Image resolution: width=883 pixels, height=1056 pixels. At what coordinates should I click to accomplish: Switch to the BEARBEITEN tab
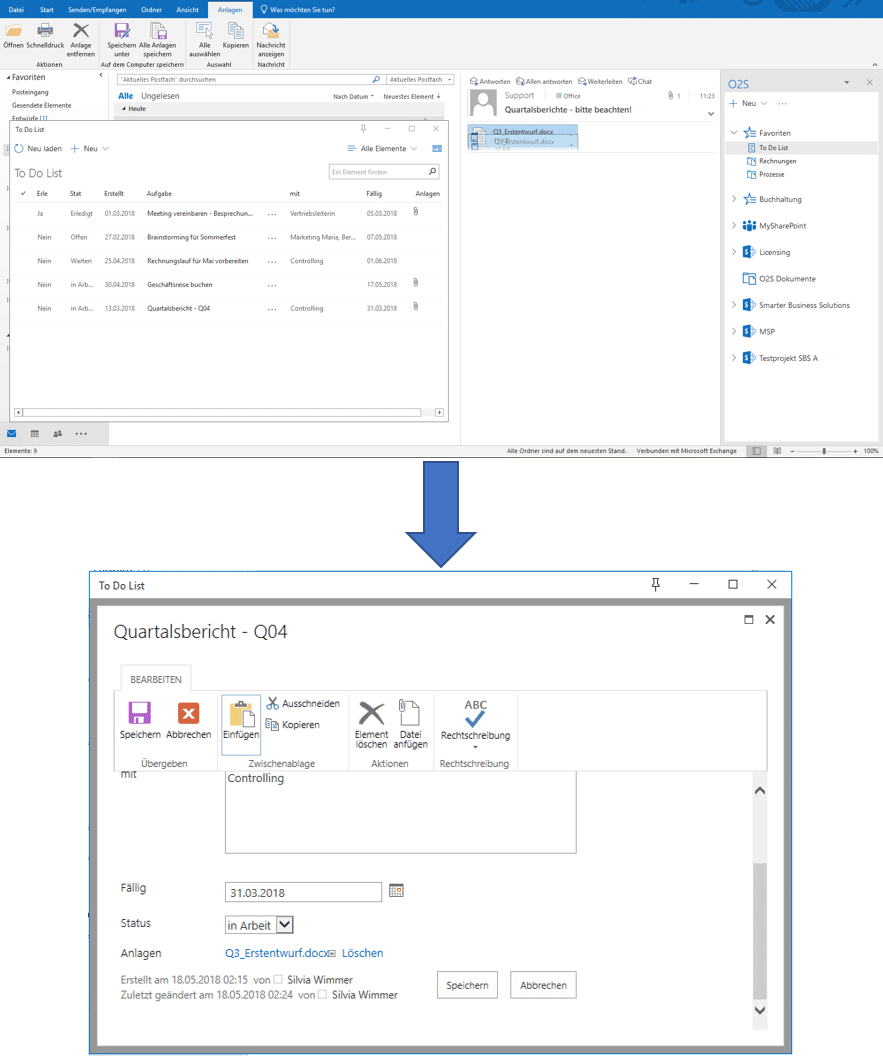click(155, 678)
